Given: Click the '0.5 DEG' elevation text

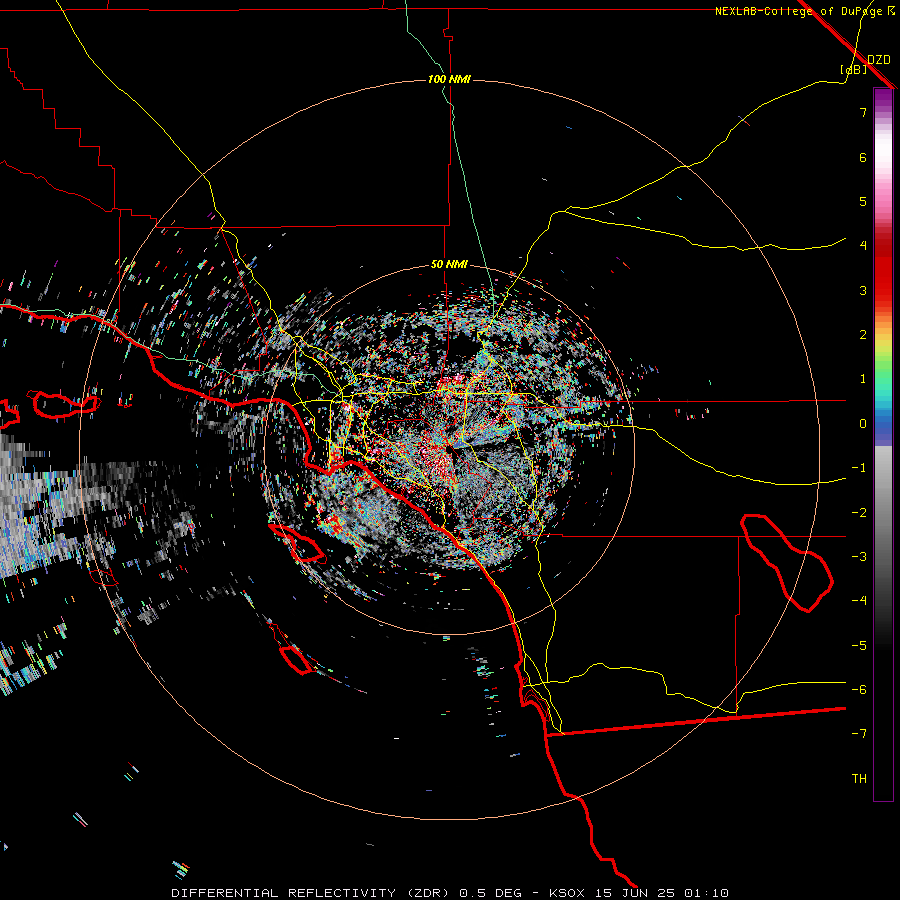Looking at the screenshot, I should (x=491, y=893).
